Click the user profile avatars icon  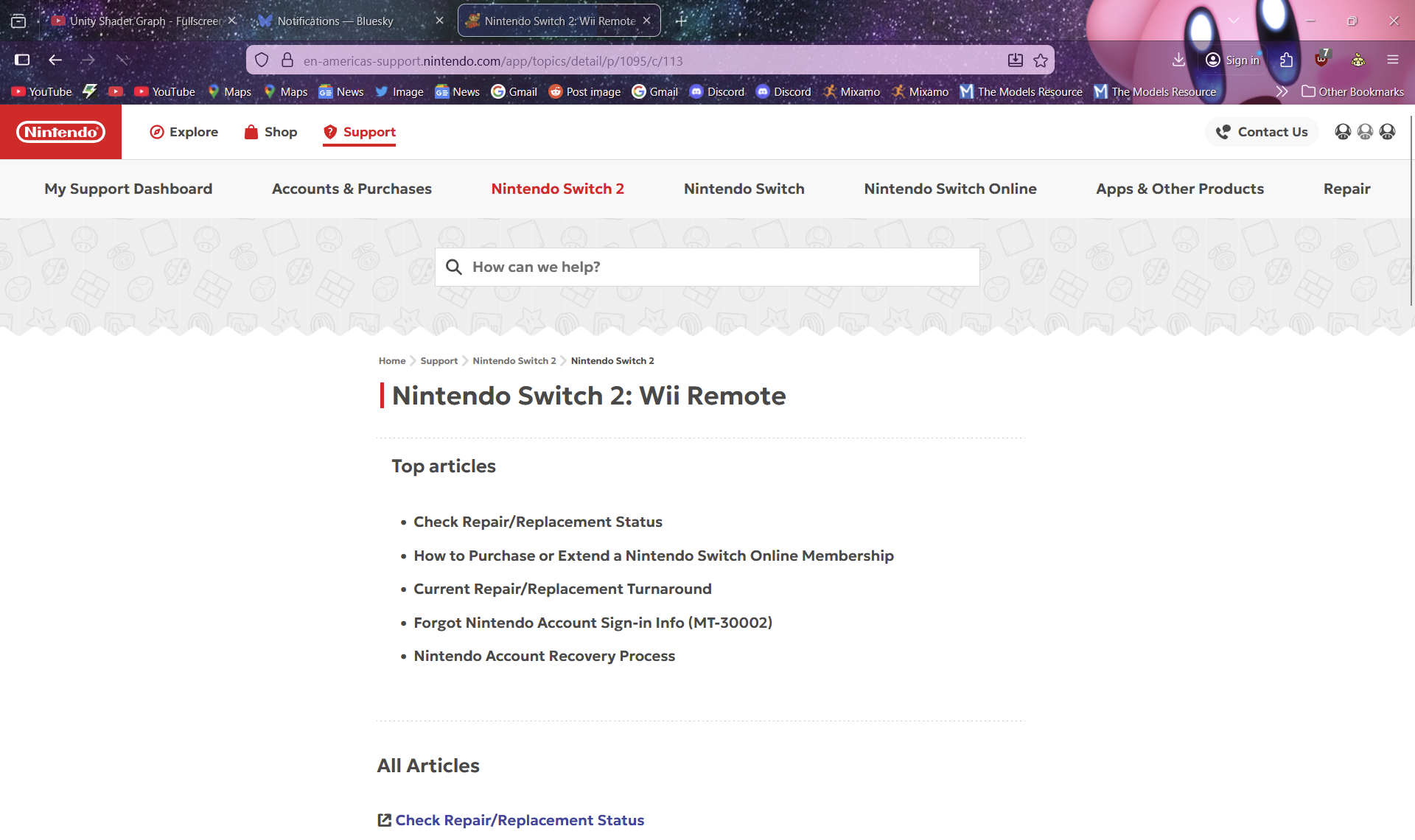[x=1365, y=132]
